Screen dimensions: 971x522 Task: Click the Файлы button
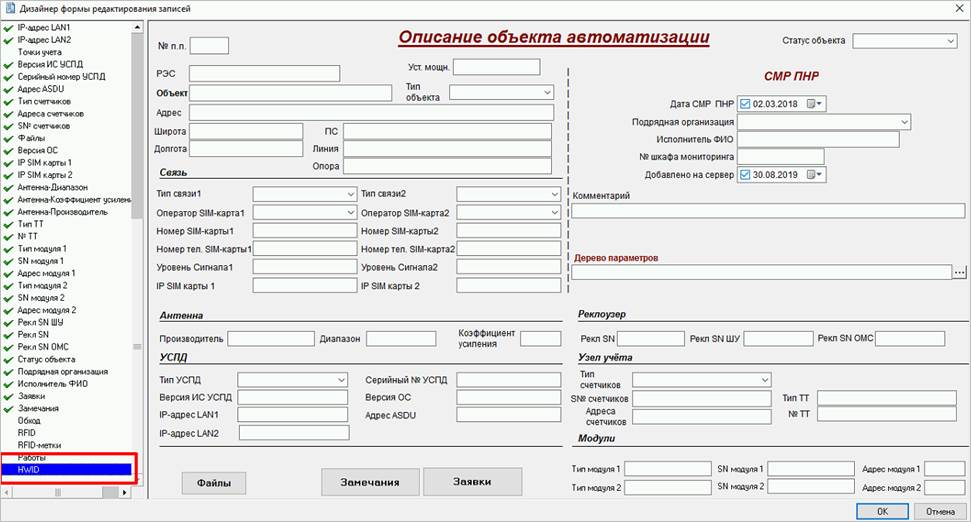coord(214,483)
